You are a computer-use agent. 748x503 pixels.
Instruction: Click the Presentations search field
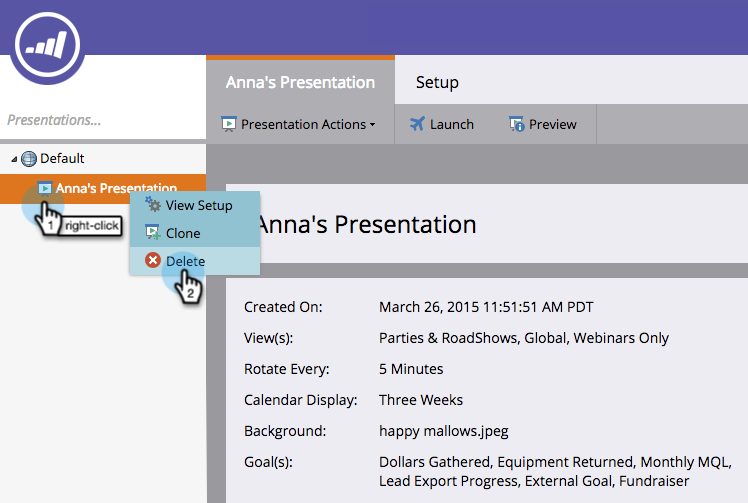point(100,120)
